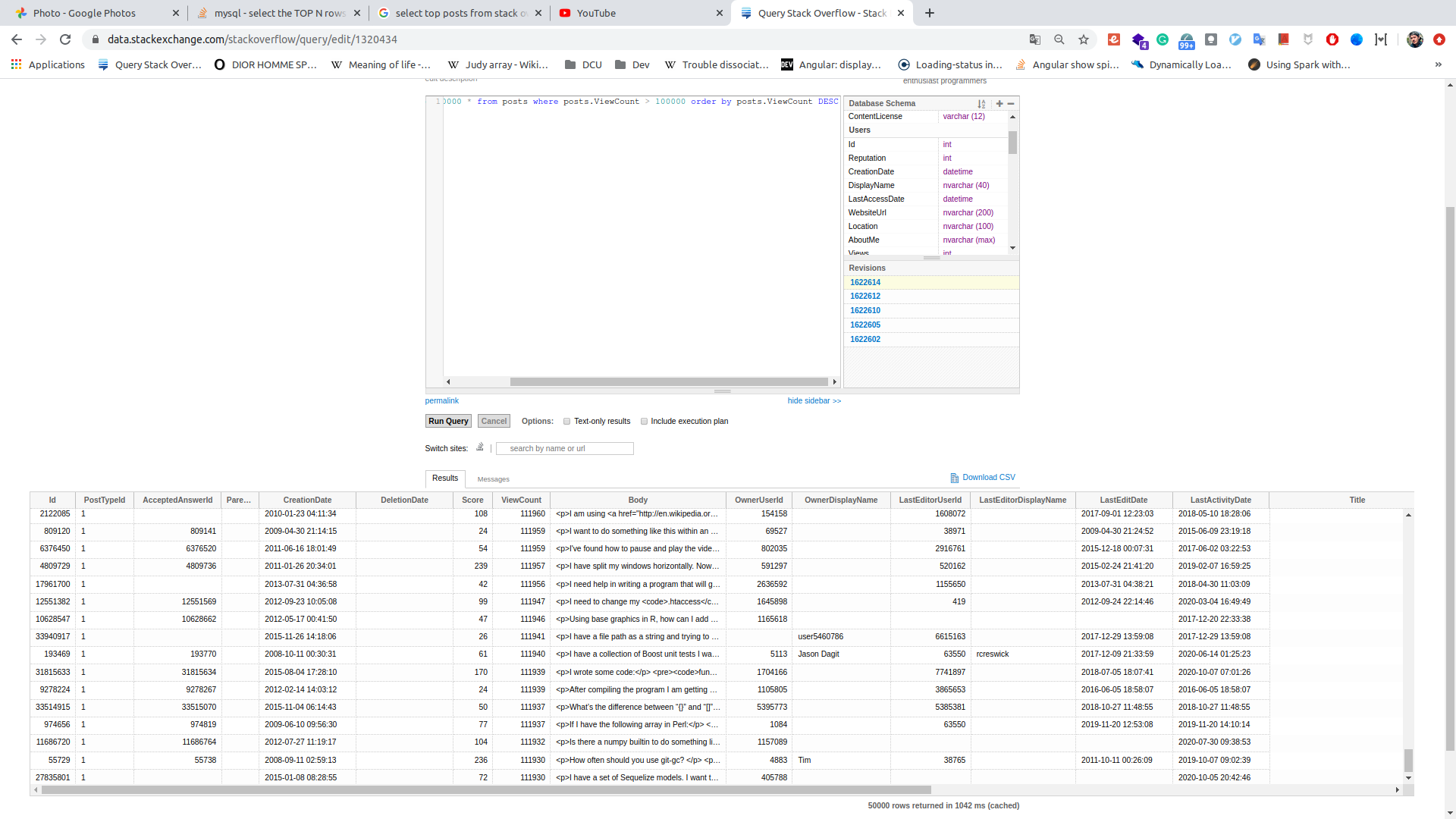Viewport: 1456px width, 819px height.
Task: Show more bookmarks with the double chevron
Action: coord(1438,64)
